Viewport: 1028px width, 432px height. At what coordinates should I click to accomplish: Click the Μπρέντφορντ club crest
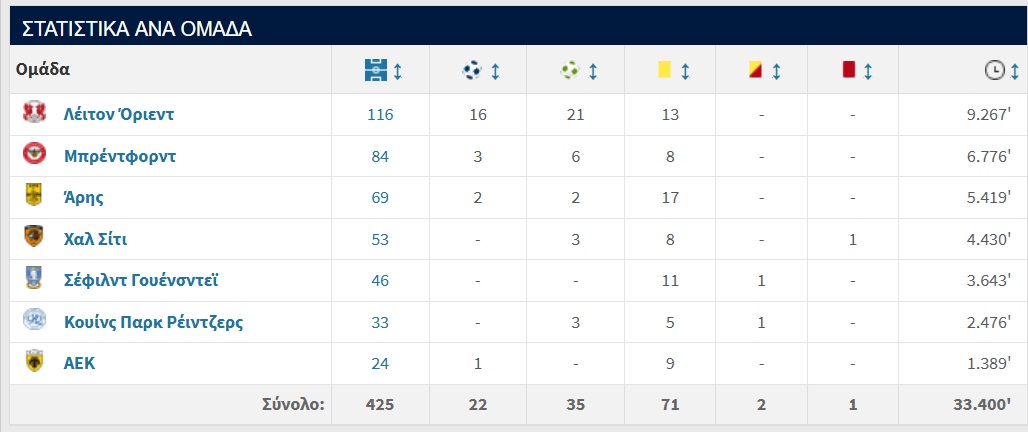[34, 155]
